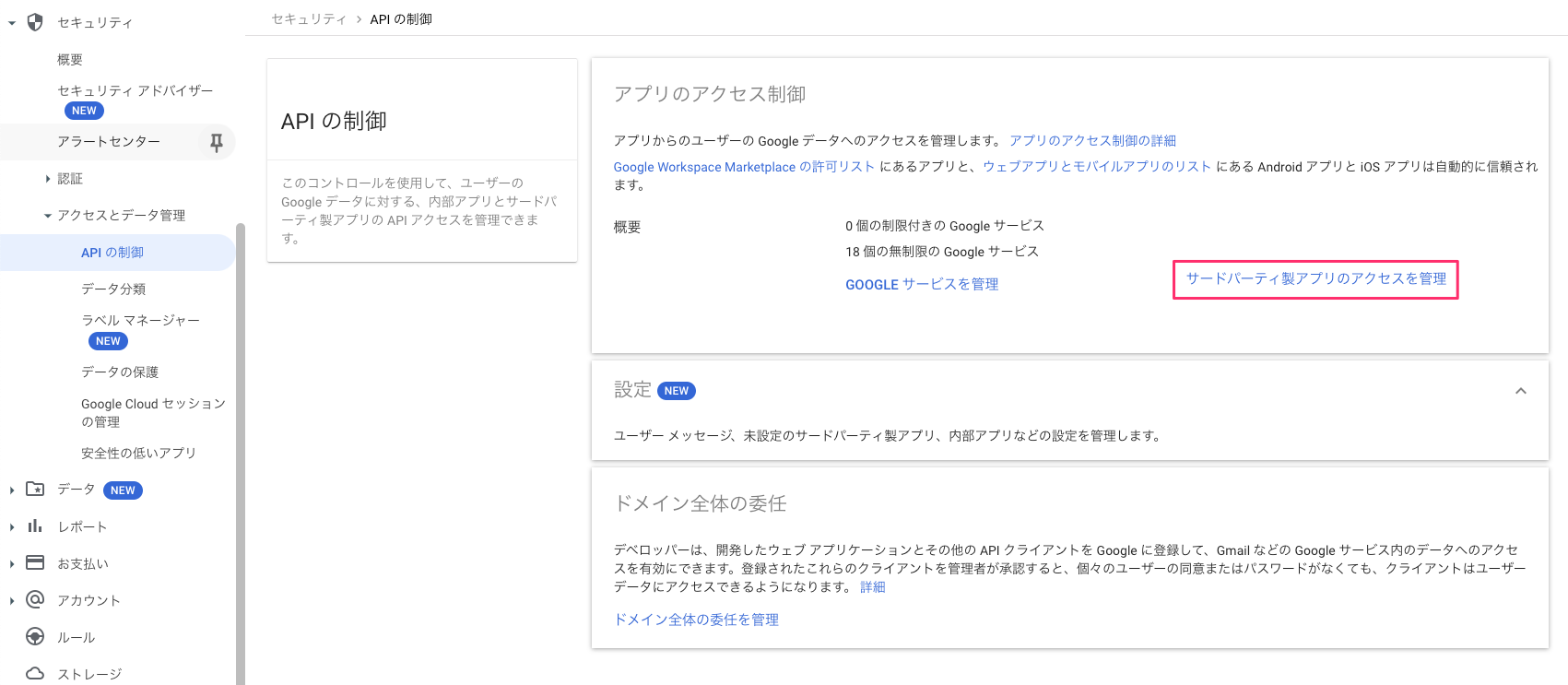Collapse the アクセスとデータ管理 arrow
This screenshot has width=1568, height=685.
[x=48, y=216]
